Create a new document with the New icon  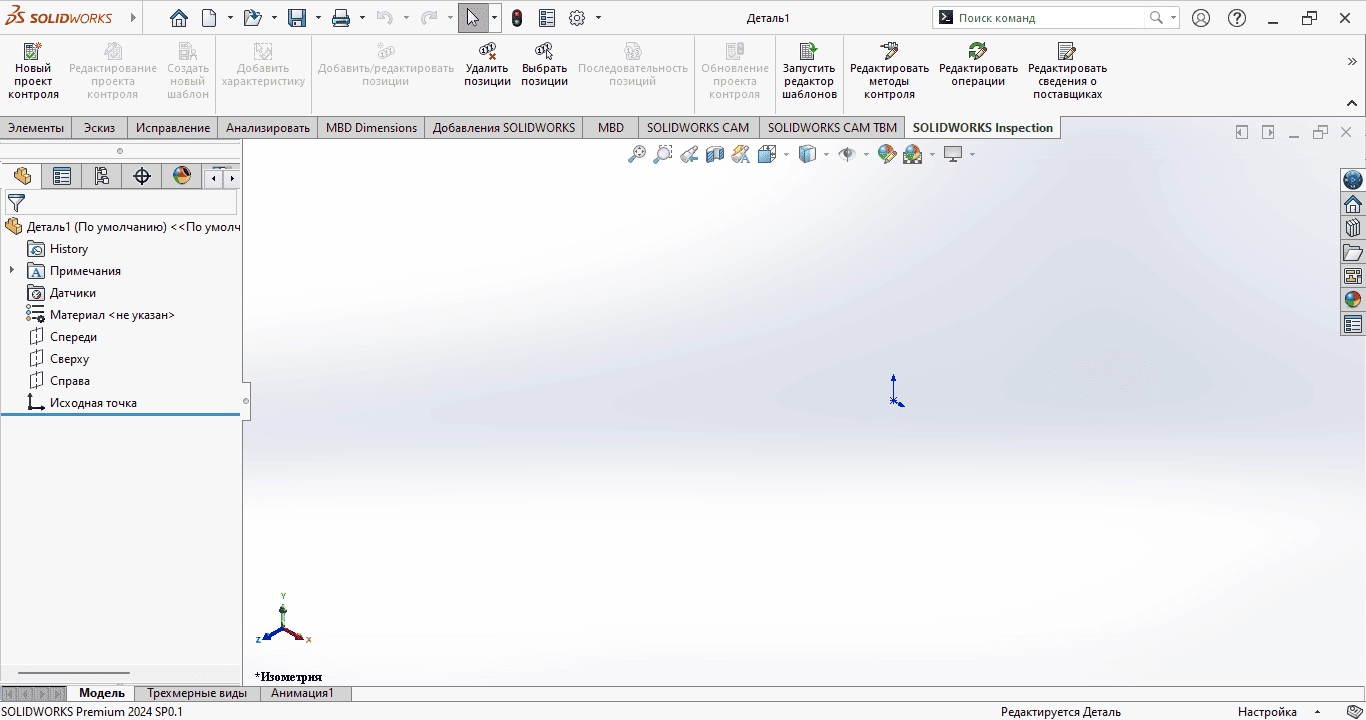coord(210,18)
